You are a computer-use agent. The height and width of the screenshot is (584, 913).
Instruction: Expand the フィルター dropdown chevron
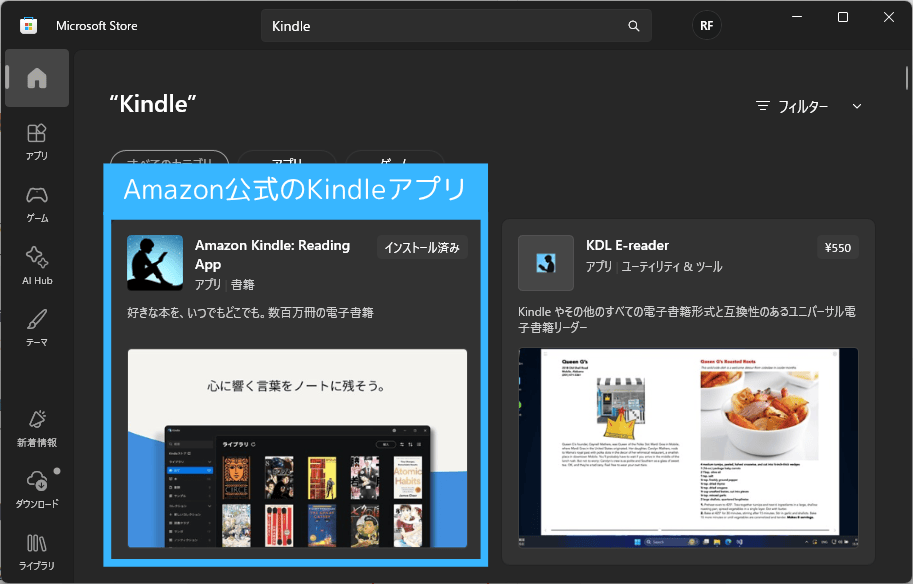857,107
